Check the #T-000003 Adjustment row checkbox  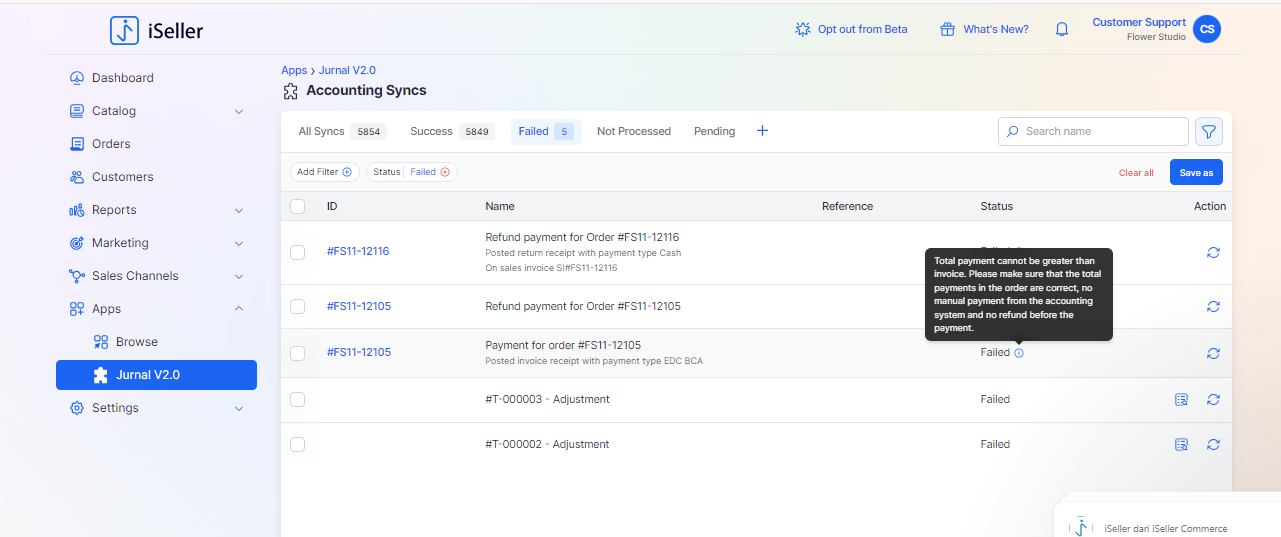tap(297, 399)
